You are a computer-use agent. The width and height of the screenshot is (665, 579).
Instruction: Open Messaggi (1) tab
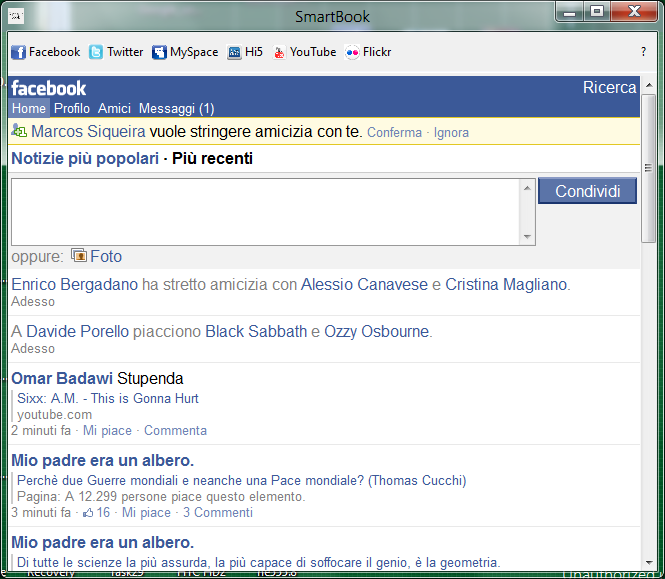[x=176, y=108]
